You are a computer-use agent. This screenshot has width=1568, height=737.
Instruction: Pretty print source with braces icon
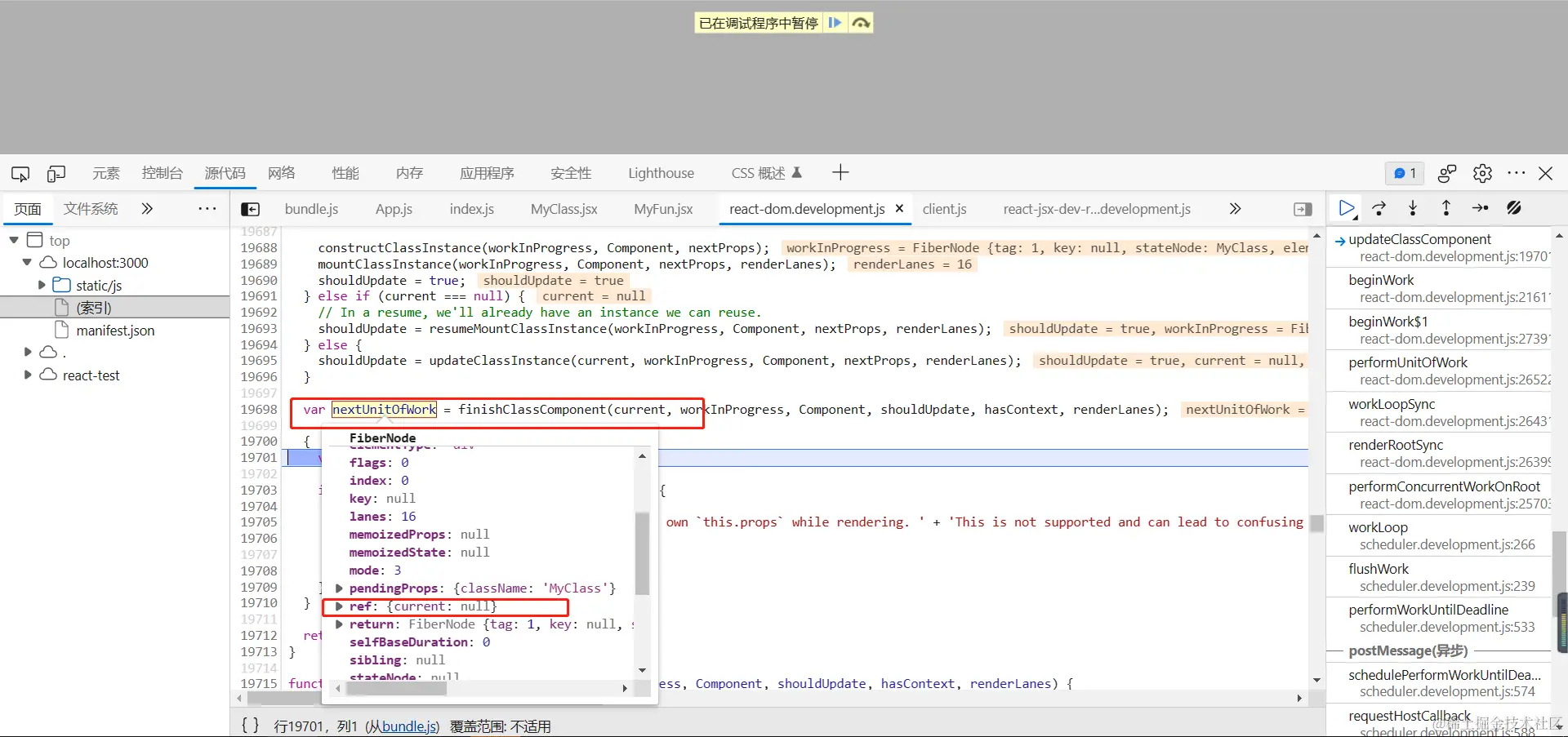point(251,726)
